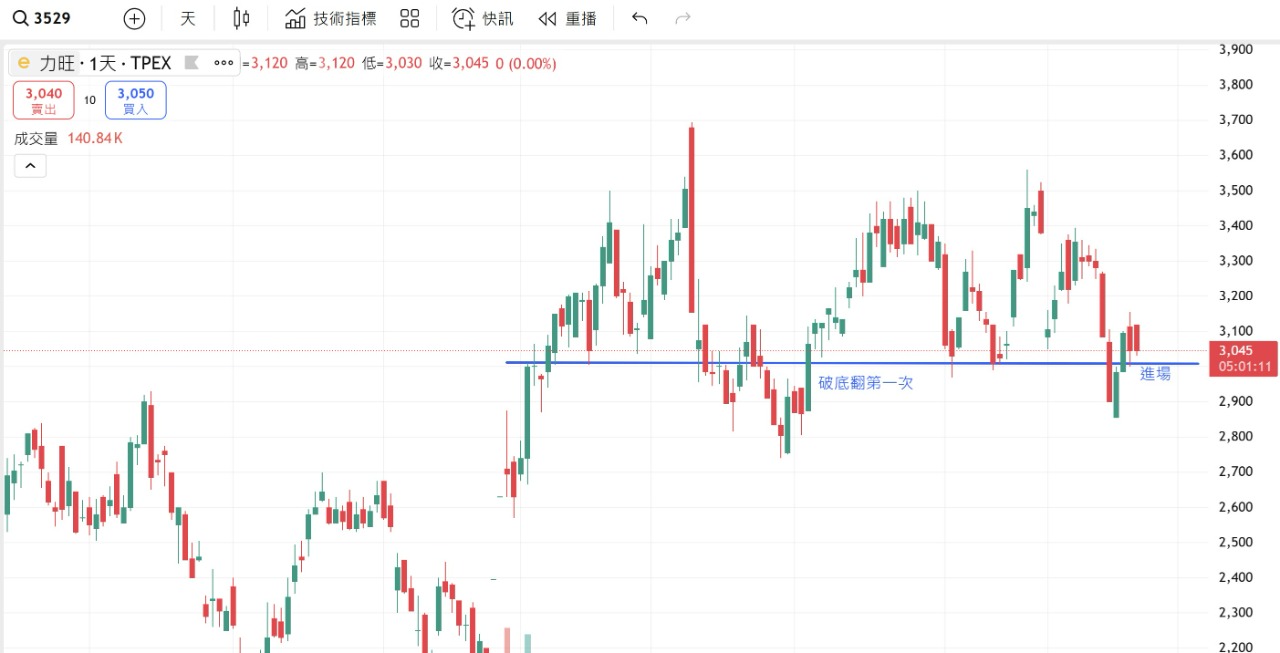The width and height of the screenshot is (1280, 653).
Task: Start 重播 bar replay mode
Action: (x=567, y=18)
